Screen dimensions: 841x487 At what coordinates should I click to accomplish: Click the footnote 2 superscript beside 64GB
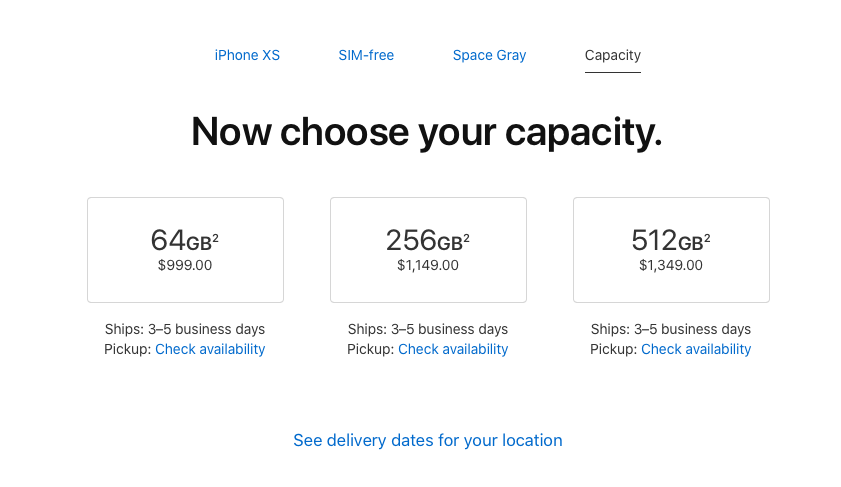[216, 237]
